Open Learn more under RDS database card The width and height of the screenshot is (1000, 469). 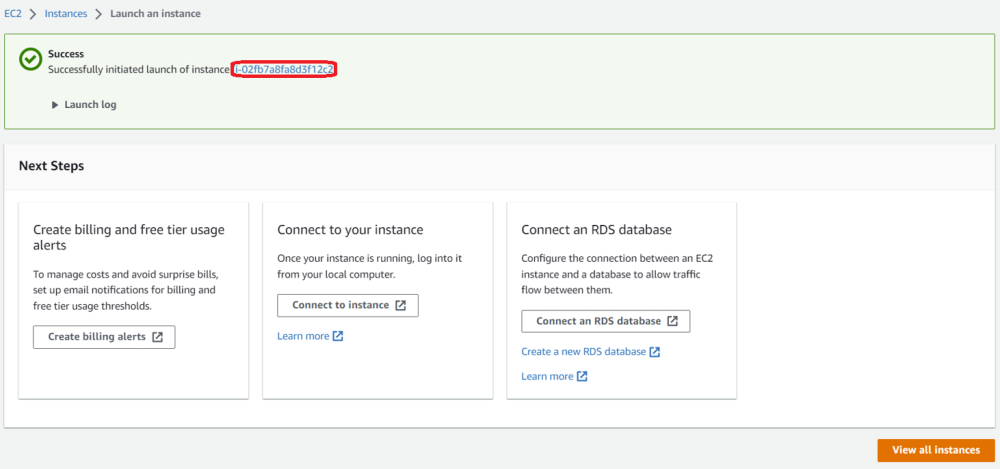(547, 376)
